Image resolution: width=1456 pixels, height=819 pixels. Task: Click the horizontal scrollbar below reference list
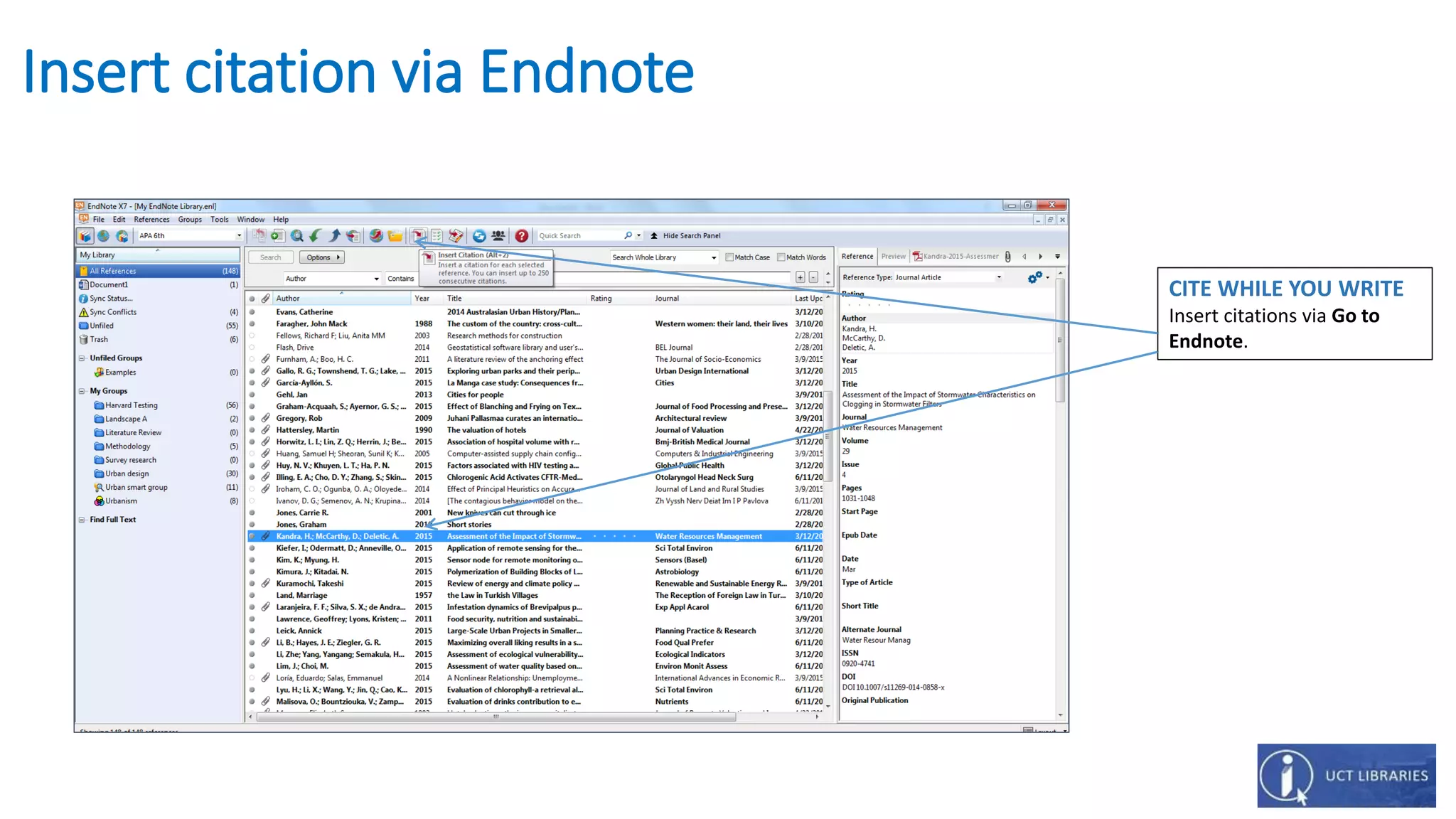pos(496,717)
